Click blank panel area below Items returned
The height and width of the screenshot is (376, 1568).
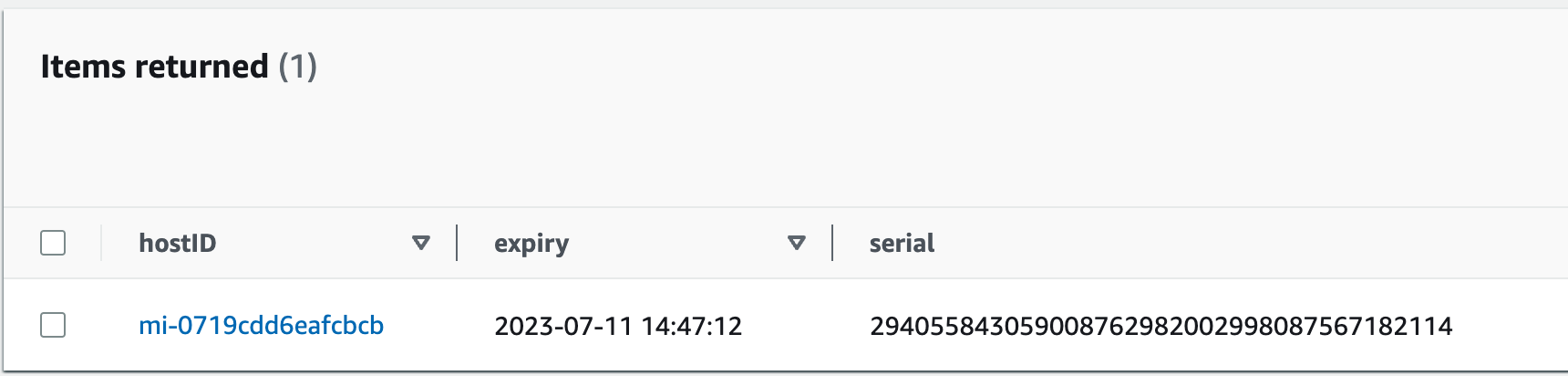(784, 146)
